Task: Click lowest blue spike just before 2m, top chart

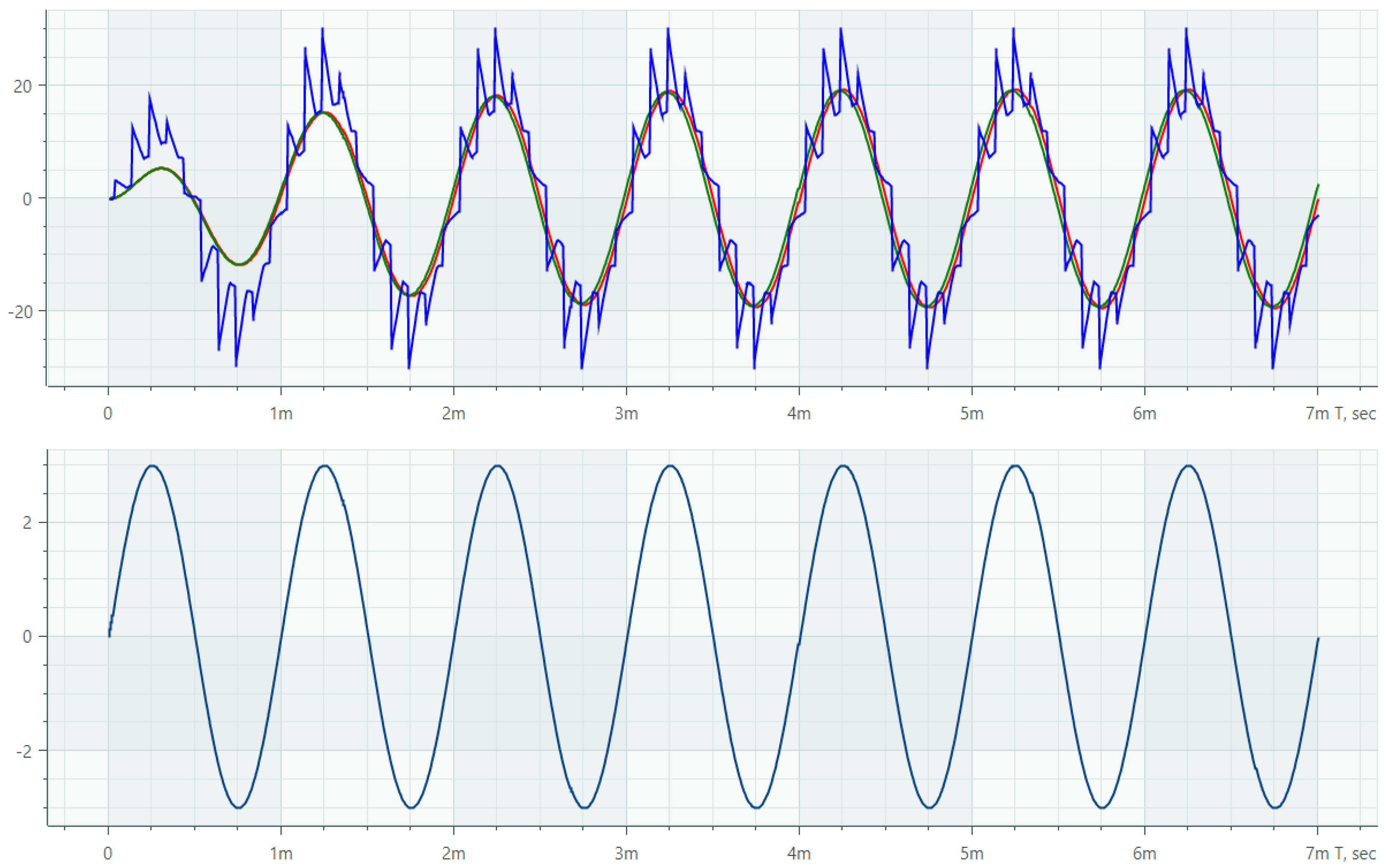Action: click(409, 368)
